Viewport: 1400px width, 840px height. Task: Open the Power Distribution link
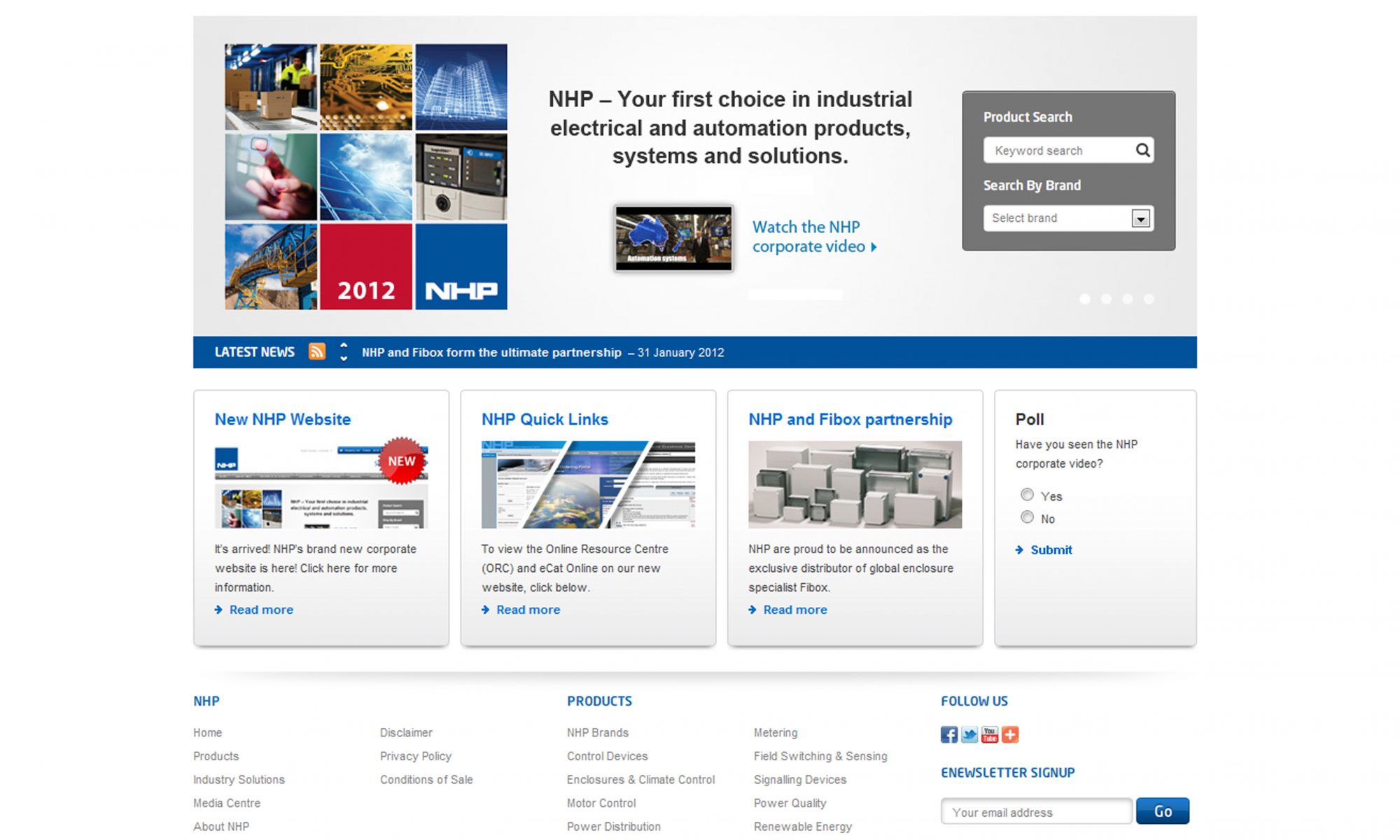point(614,827)
